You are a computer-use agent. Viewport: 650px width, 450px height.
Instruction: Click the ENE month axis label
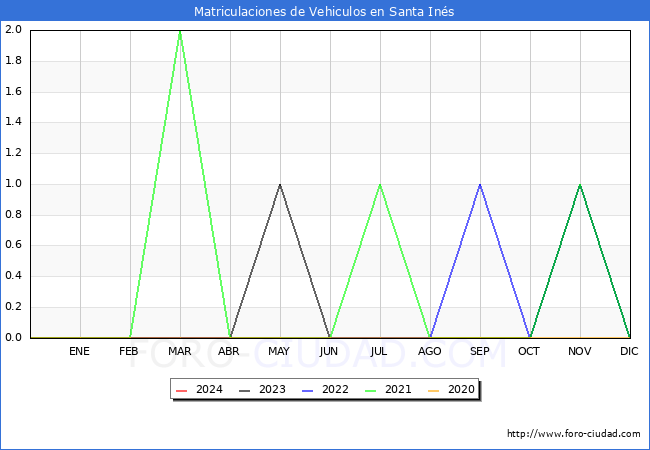[79, 351]
